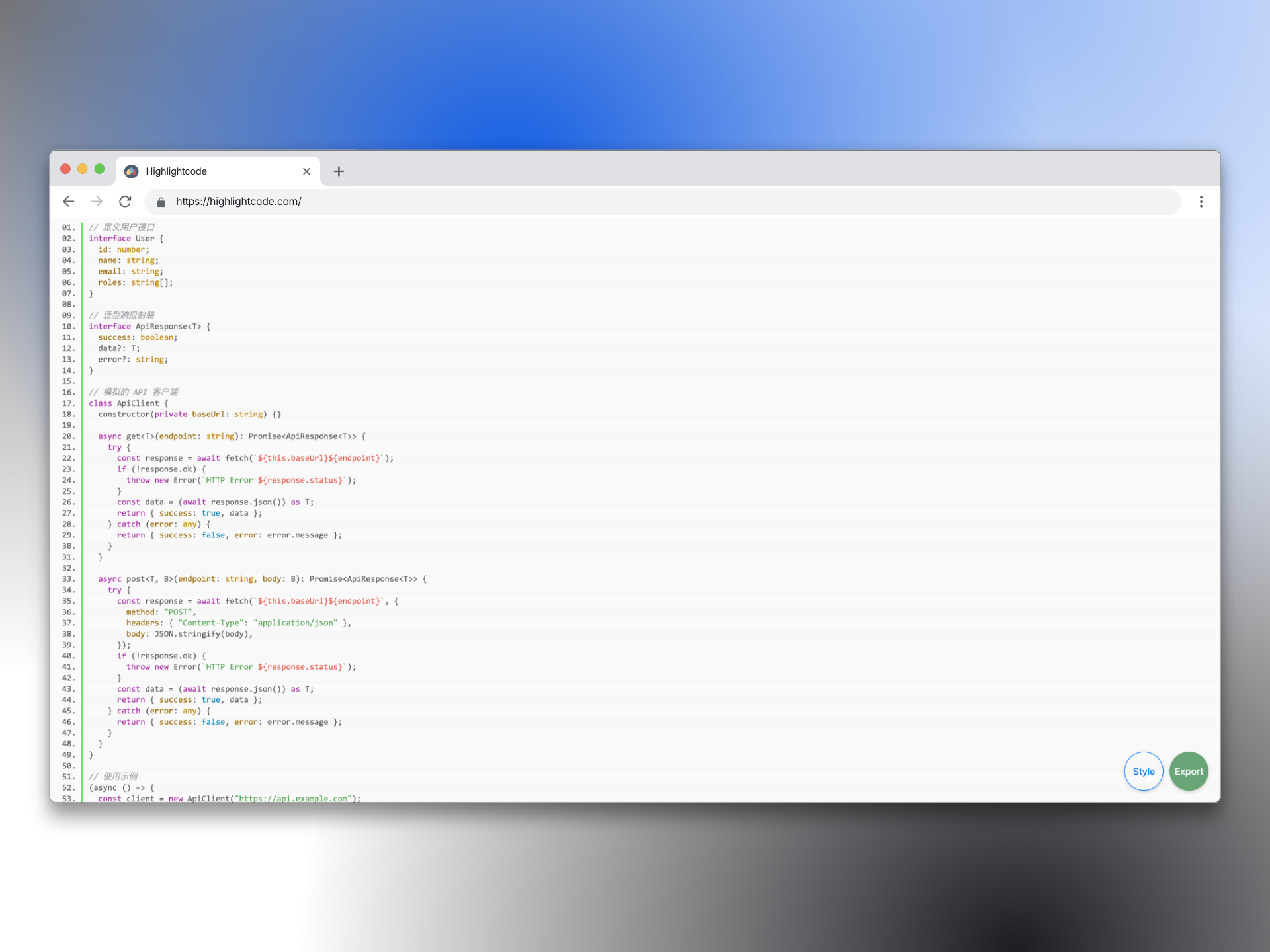Click the green fullscreen window button

[x=99, y=169]
